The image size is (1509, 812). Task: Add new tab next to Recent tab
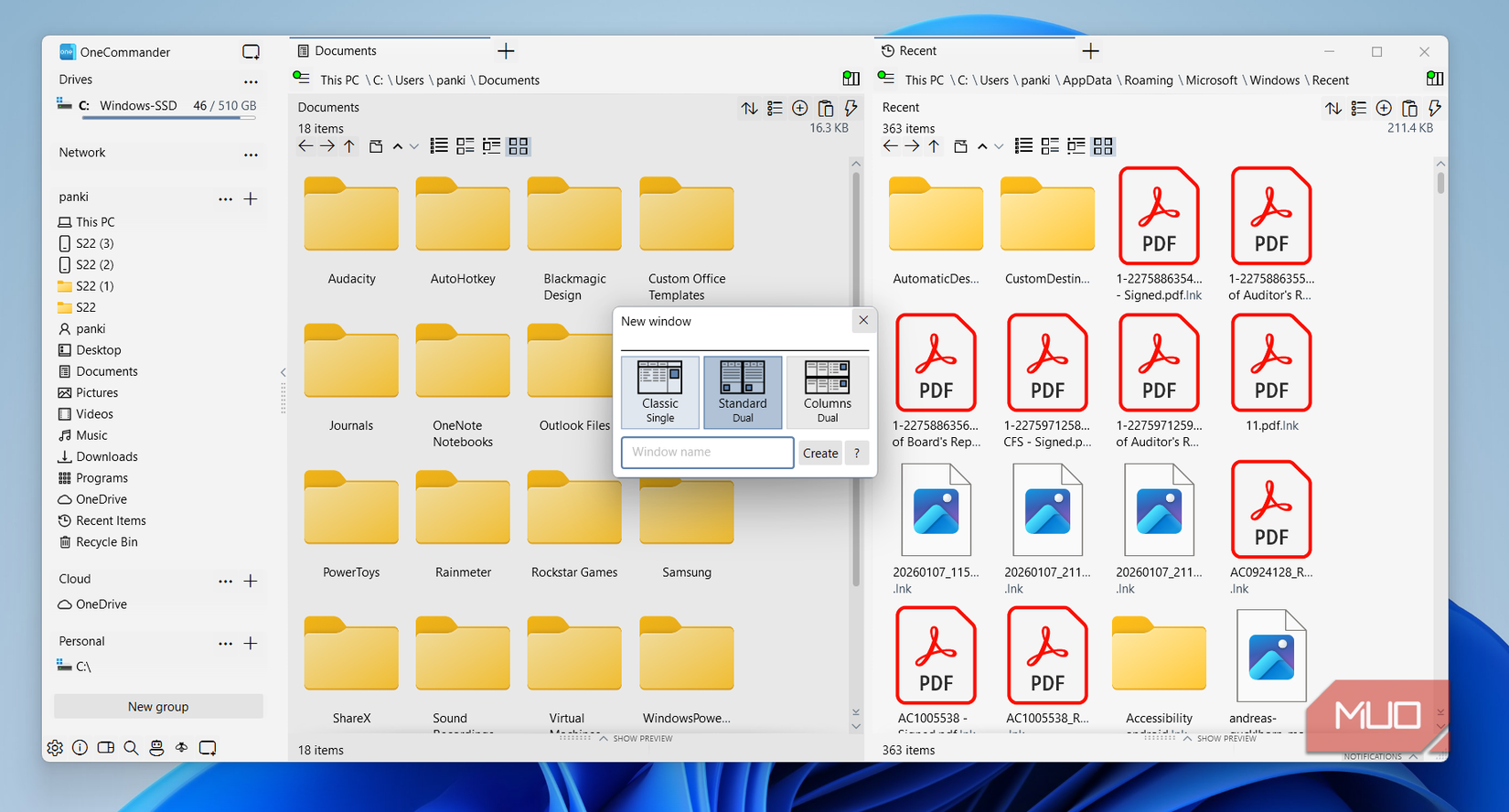1091,51
